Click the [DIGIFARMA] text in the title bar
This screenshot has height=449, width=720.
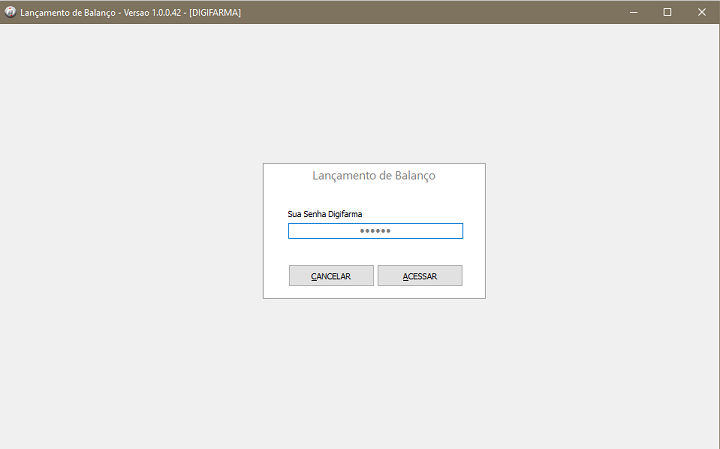215,12
